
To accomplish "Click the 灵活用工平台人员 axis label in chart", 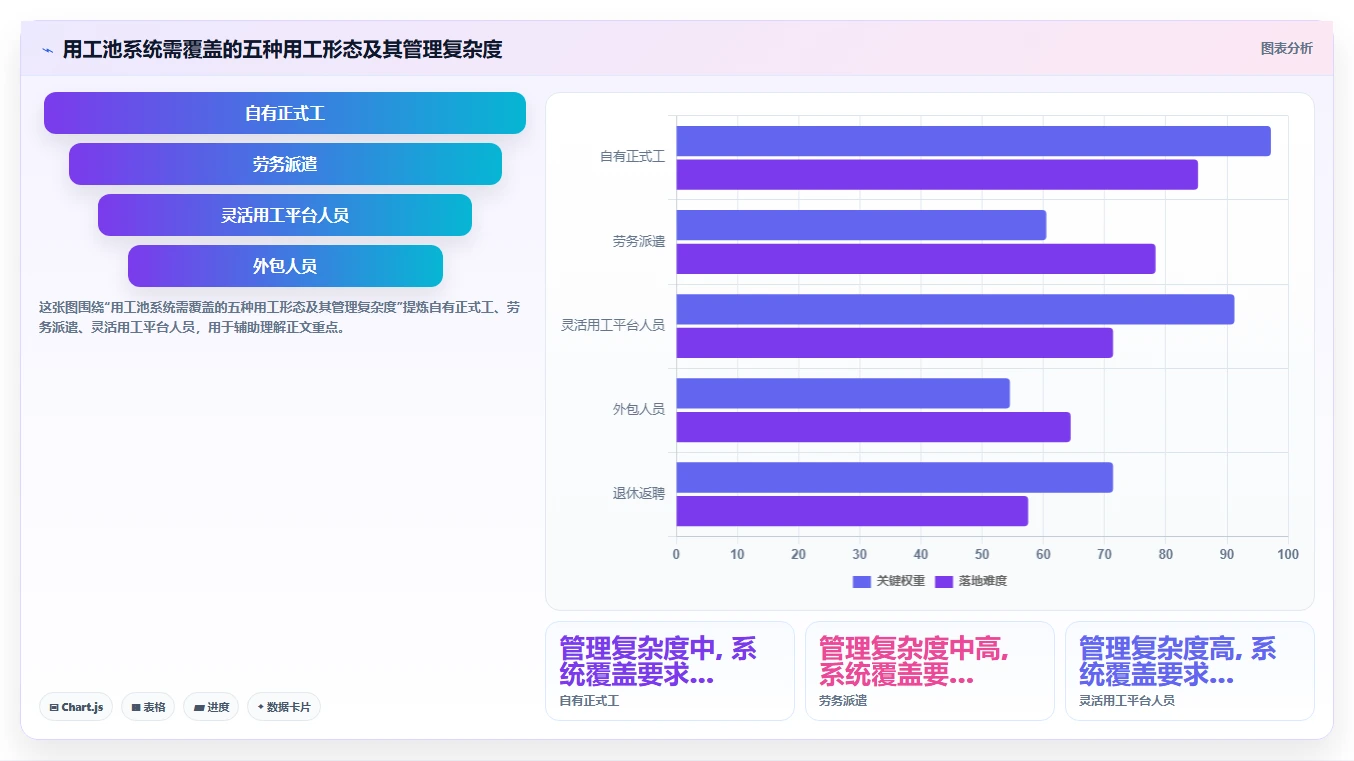I will [x=613, y=326].
